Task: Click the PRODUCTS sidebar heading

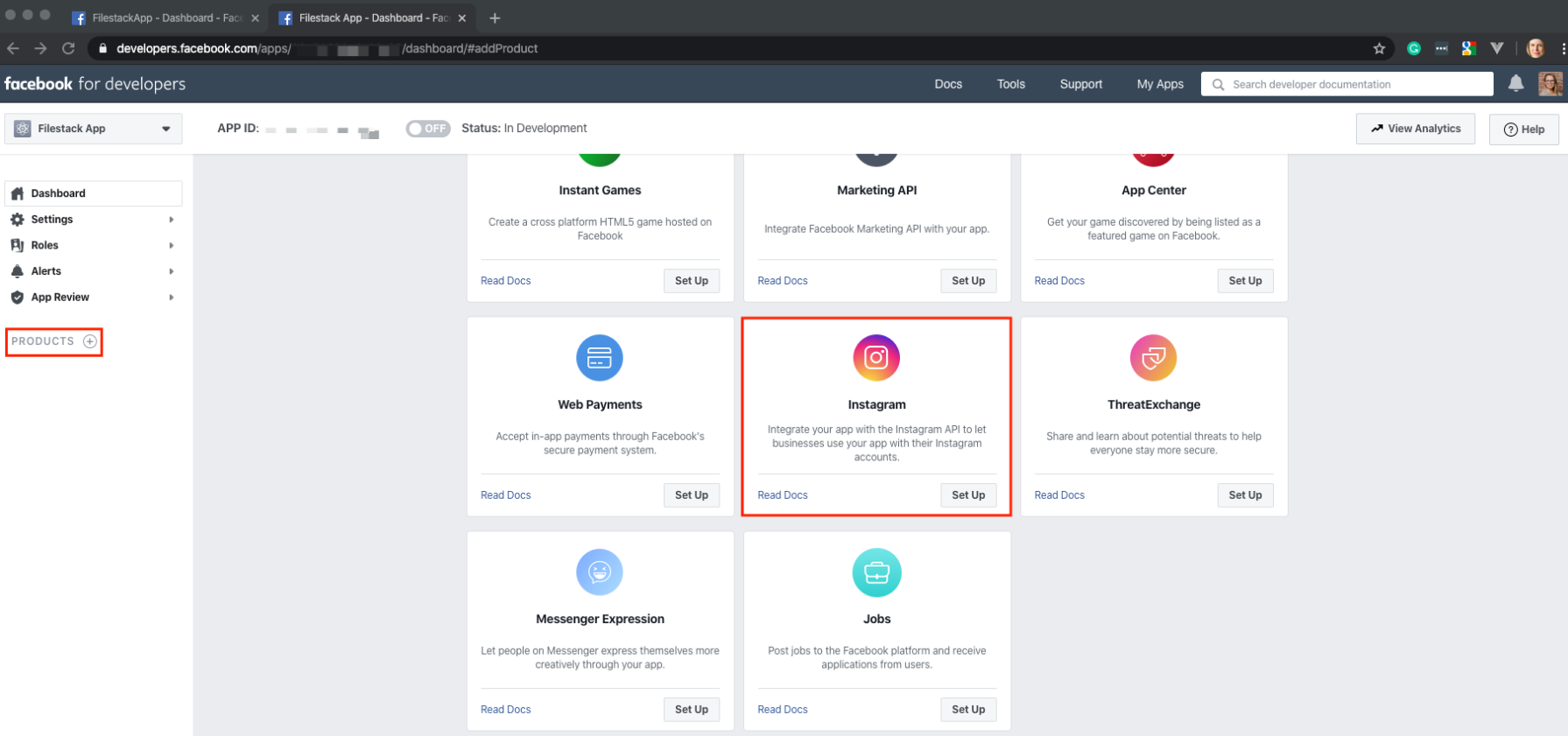Action: 43,341
